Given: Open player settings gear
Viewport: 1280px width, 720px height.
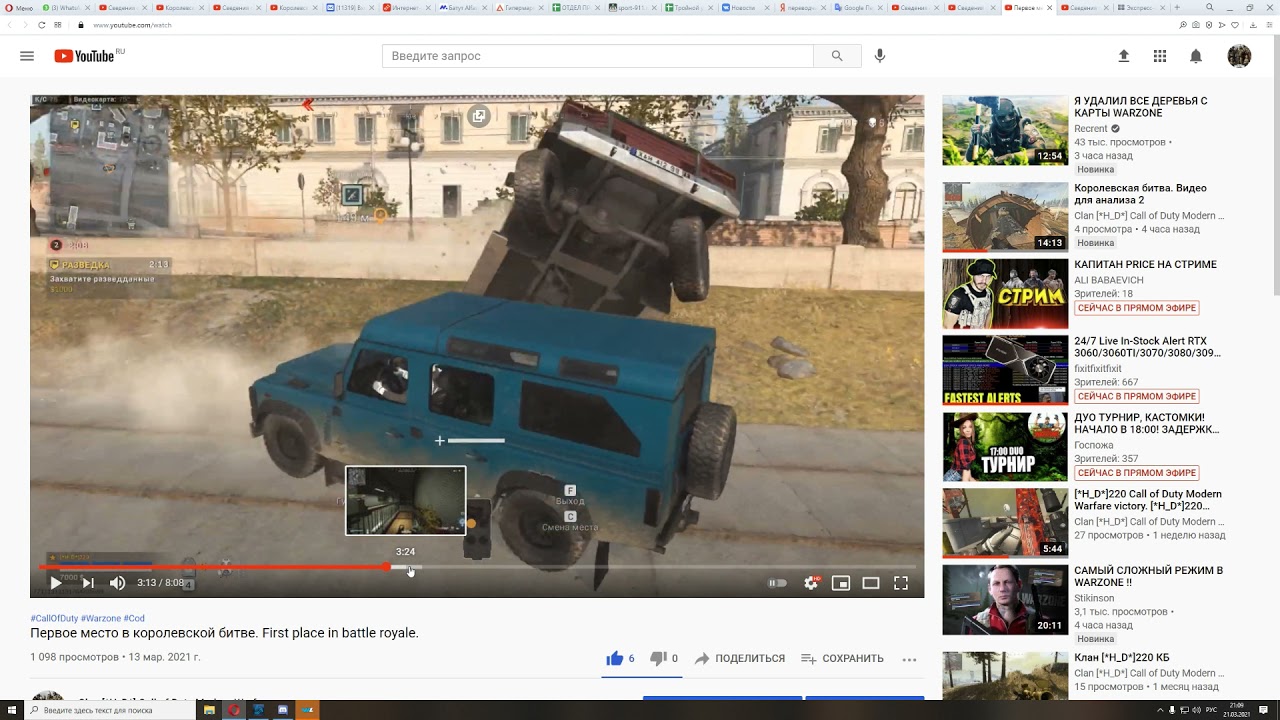Looking at the screenshot, I should [811, 583].
